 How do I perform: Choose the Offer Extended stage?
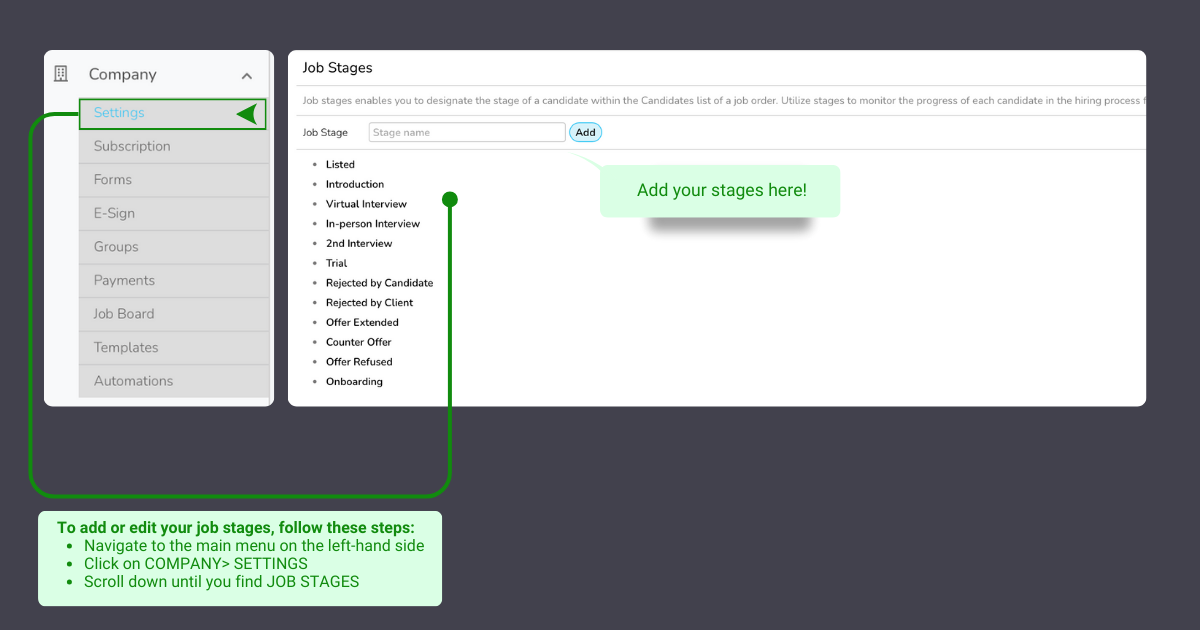point(362,323)
